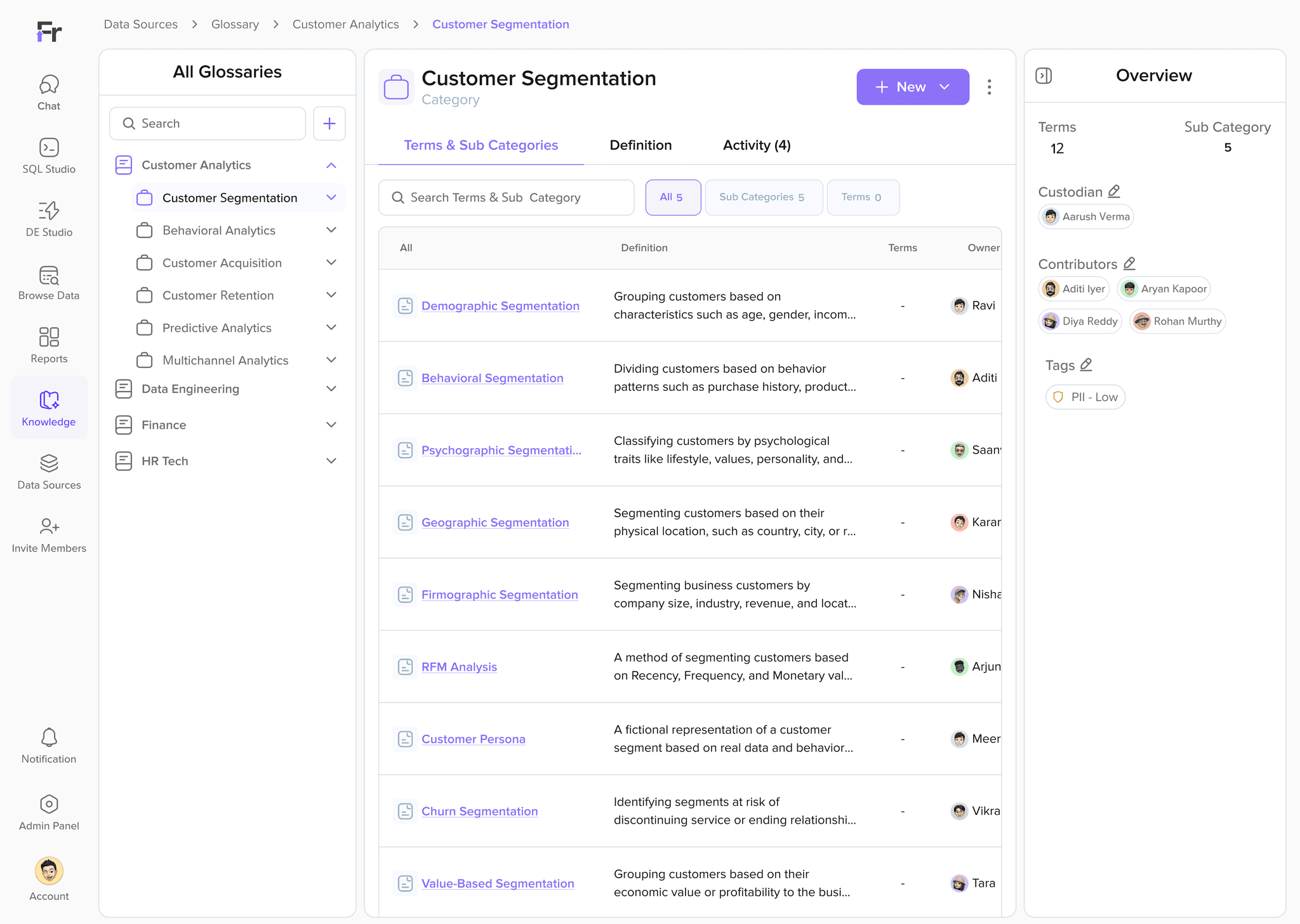
Task: Click Glossary in the breadcrumb
Action: tap(235, 24)
